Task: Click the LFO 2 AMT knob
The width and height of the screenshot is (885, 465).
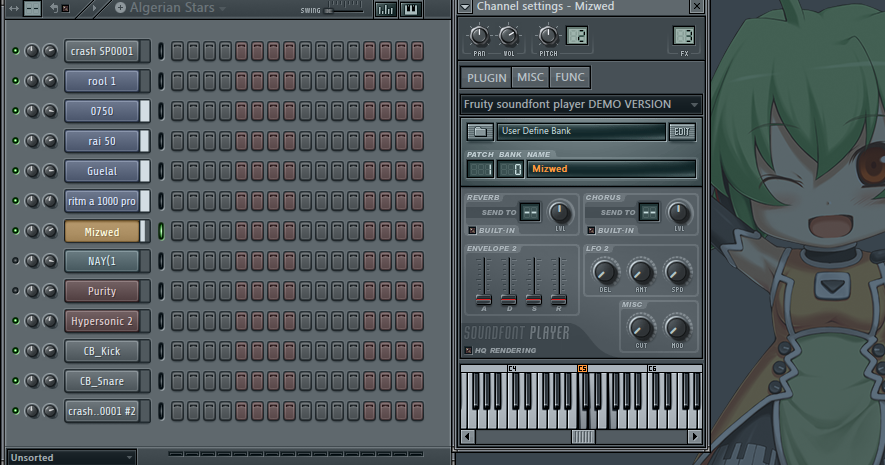Action: point(641,272)
